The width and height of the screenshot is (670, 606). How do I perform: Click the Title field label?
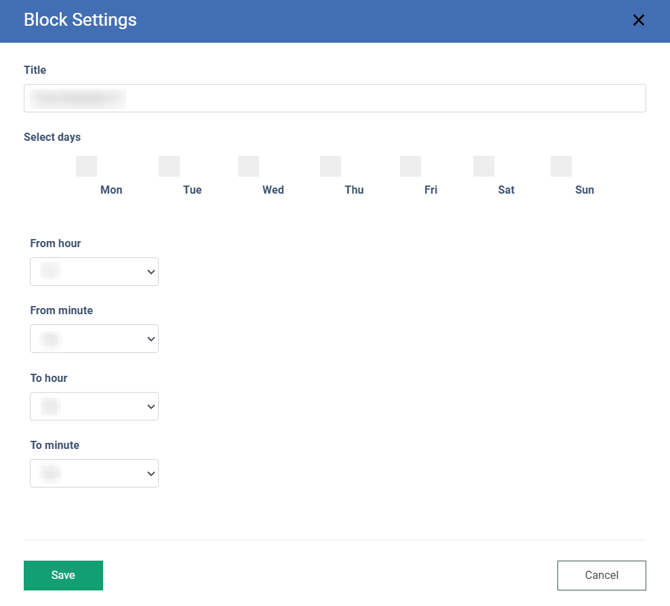[35, 70]
